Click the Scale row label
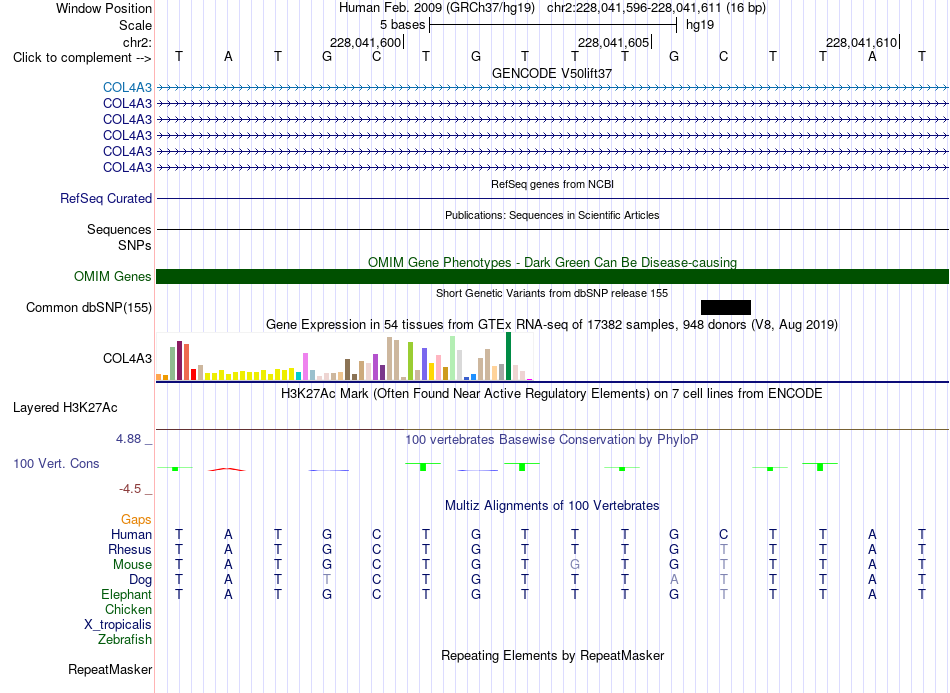Viewport: 950px width, 693px height. tap(135, 25)
